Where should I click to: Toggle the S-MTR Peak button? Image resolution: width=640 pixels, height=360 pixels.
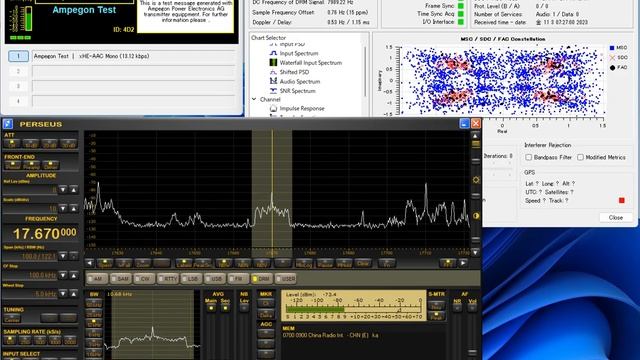click(x=436, y=316)
